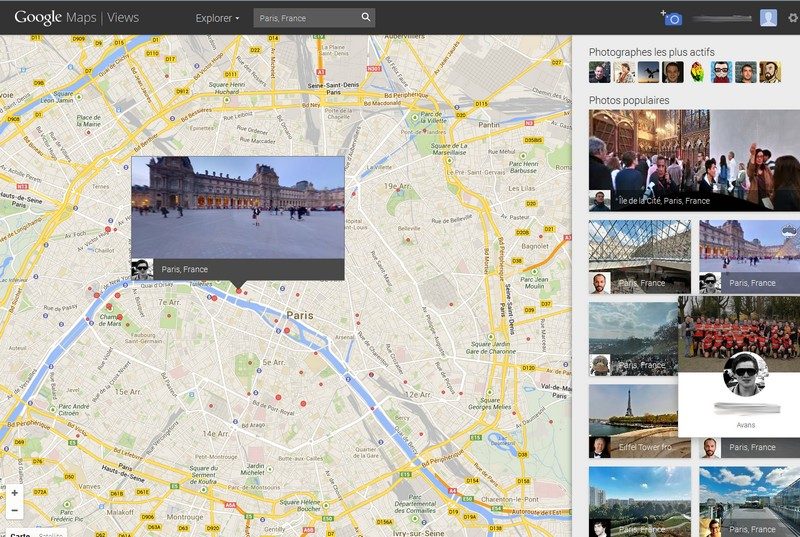Click author avatar on Île de la Cité photo
Screen dimensions: 800x537
[x=599, y=201]
